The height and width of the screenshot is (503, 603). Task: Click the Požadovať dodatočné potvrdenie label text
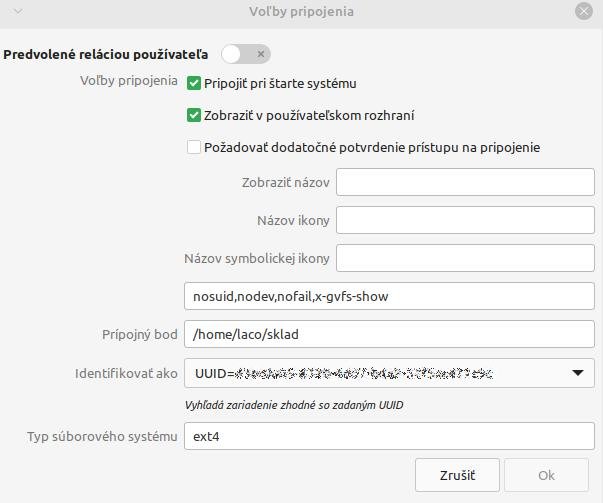[x=372, y=147]
